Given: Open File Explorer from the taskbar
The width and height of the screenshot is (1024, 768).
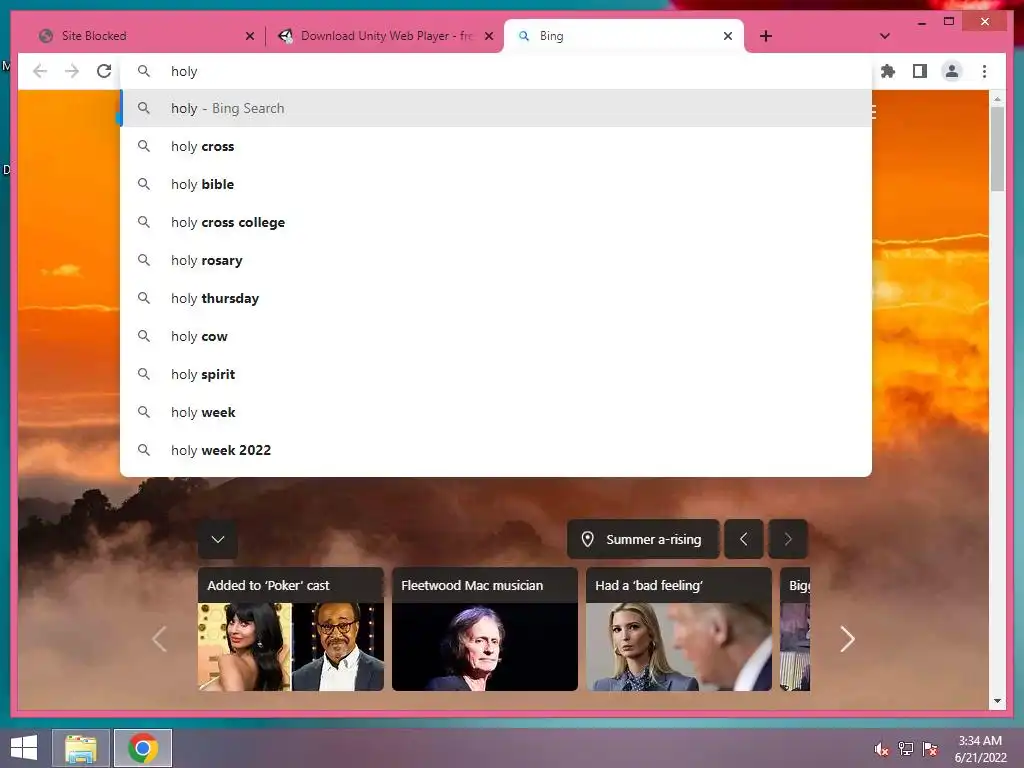Looking at the screenshot, I should 80,748.
